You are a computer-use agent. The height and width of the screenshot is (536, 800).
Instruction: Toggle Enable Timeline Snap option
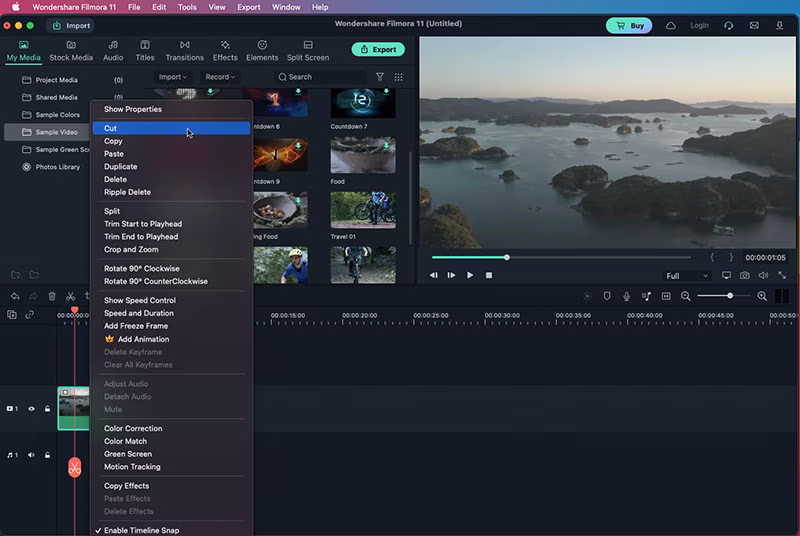(x=141, y=530)
